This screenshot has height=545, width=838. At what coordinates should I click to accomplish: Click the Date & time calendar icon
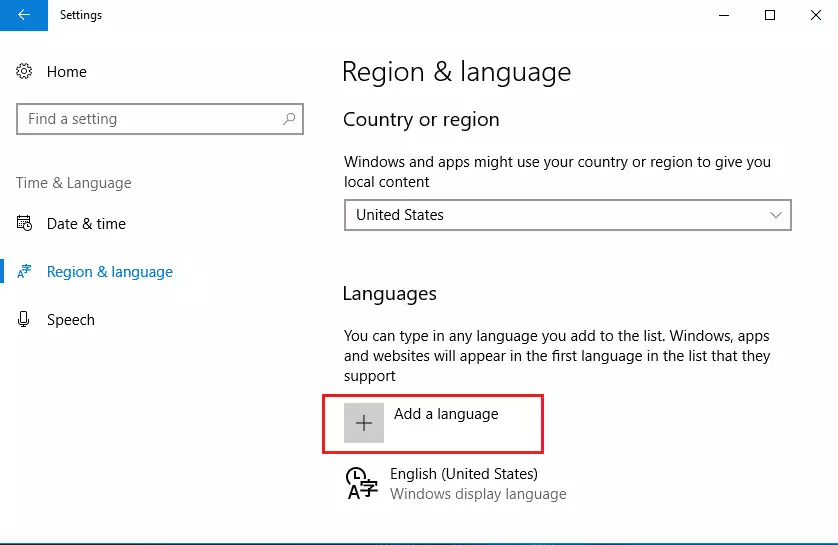(x=24, y=223)
